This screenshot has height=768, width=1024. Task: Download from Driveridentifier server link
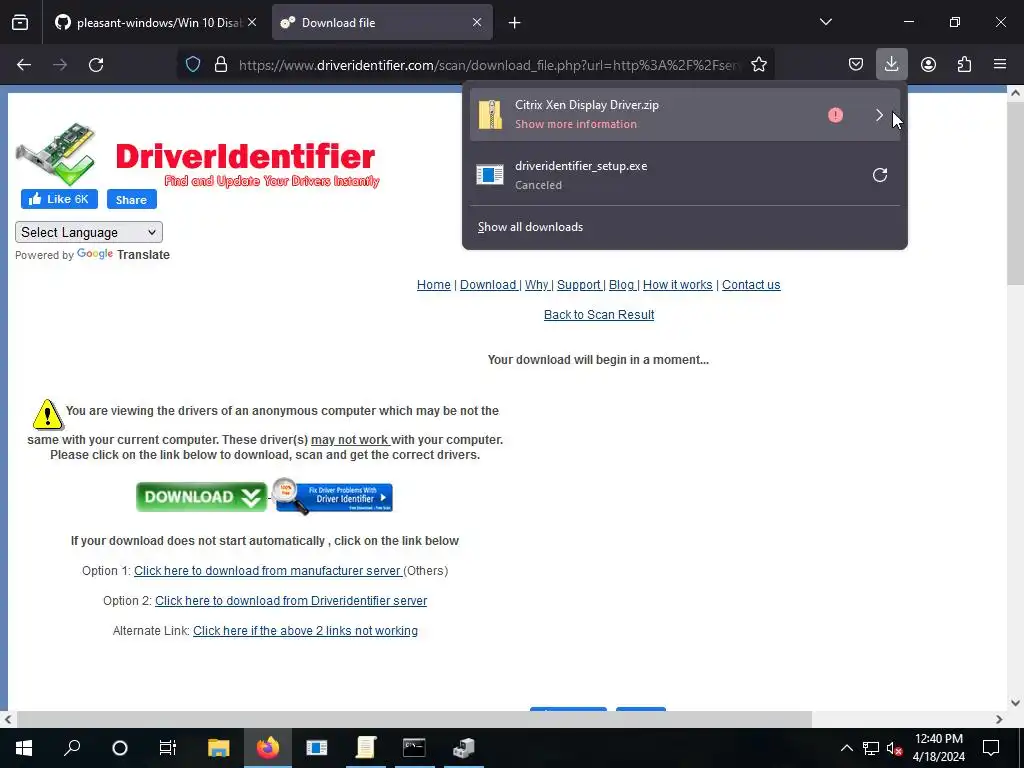tap(291, 601)
